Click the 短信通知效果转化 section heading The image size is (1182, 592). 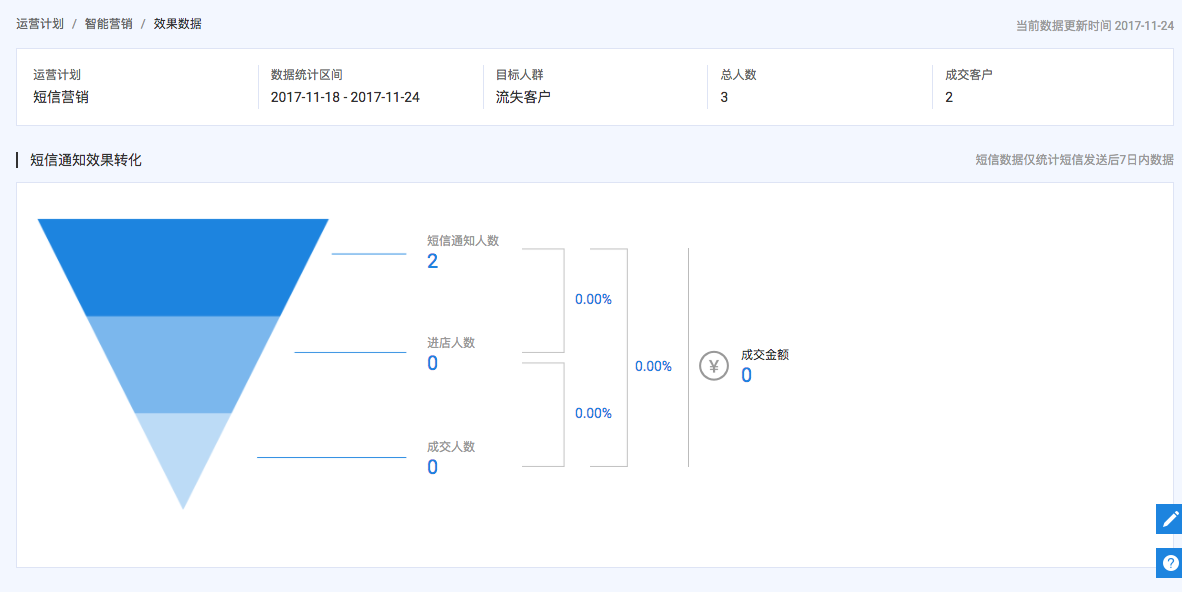coord(86,159)
